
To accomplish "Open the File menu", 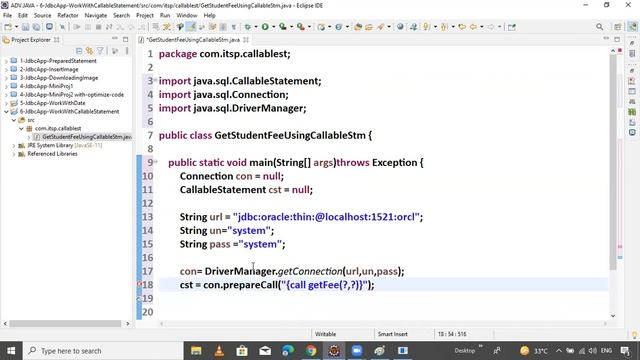I will [x=7, y=16].
